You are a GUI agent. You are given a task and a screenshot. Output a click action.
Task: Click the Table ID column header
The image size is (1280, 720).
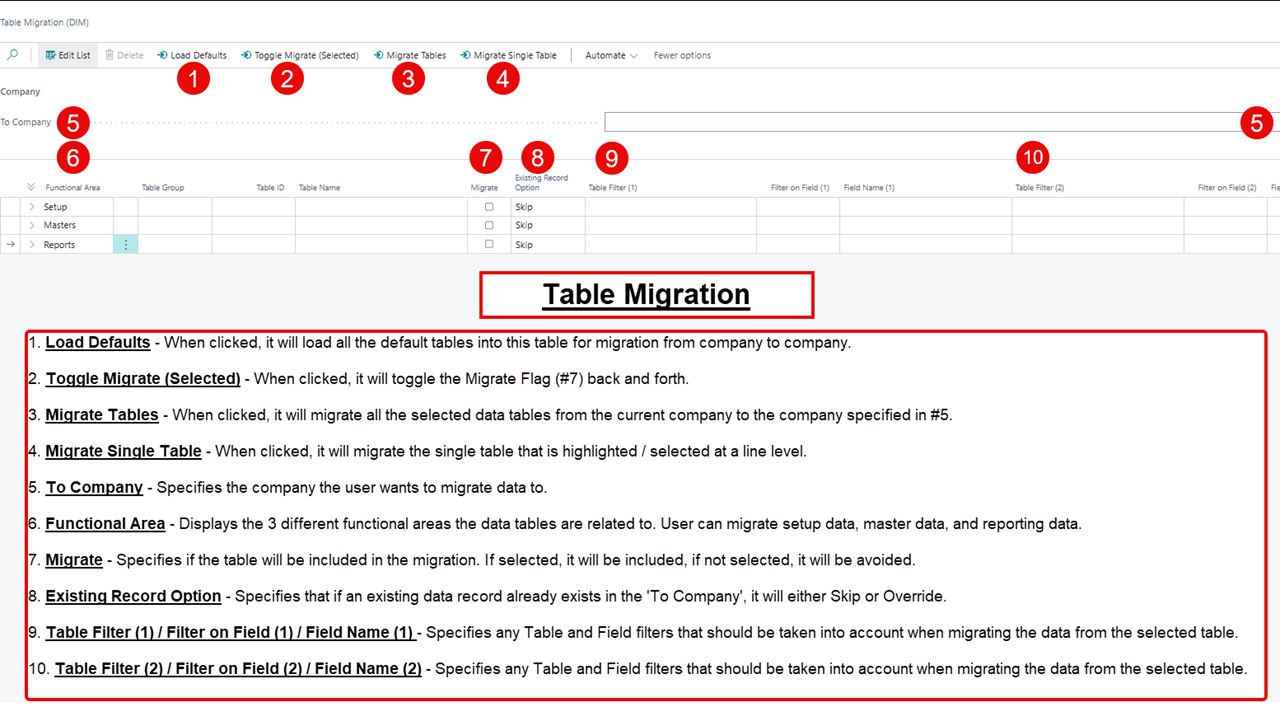[270, 188]
